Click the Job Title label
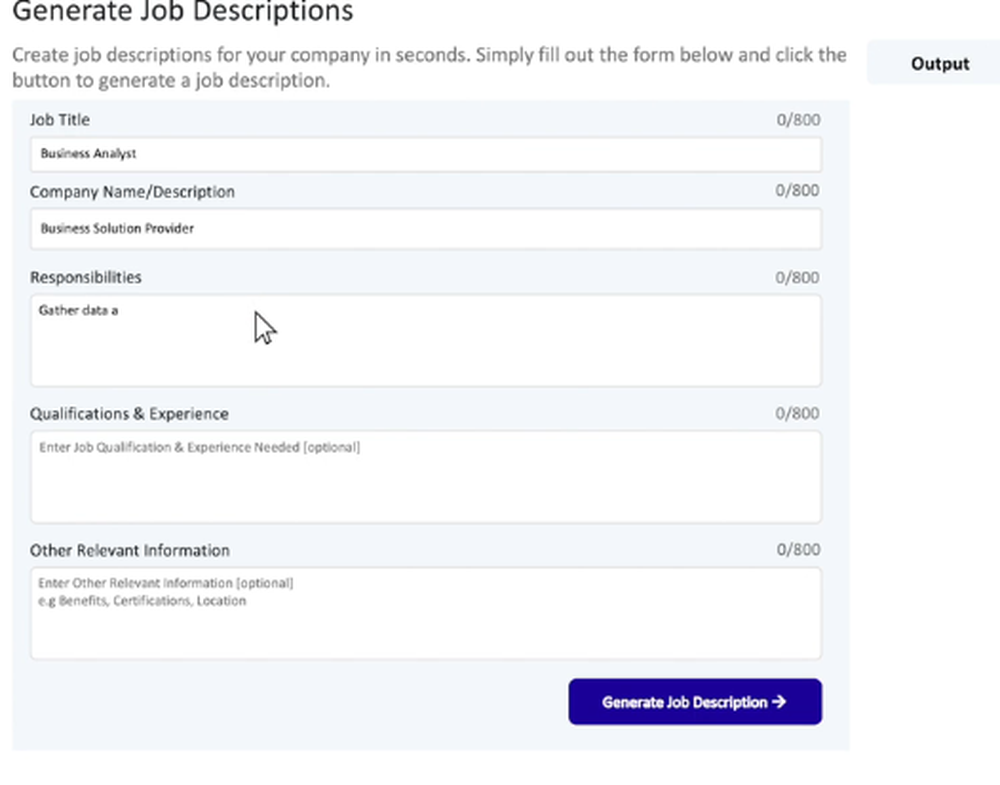Viewport: 1000px width, 785px height. click(60, 120)
